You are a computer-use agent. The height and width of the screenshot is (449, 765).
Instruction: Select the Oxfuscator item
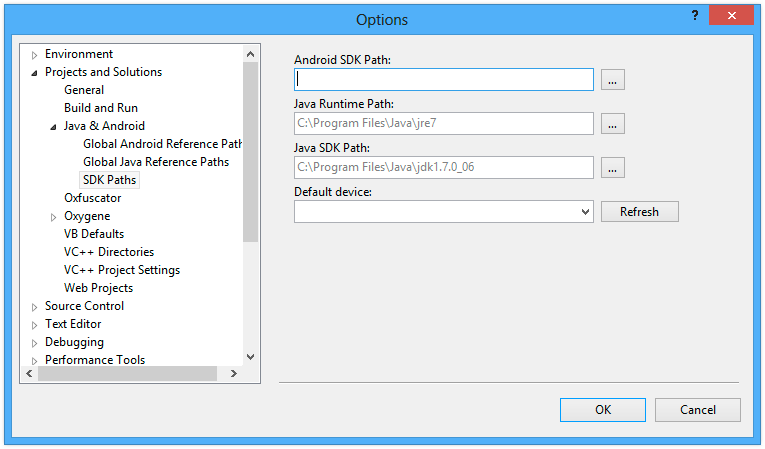pyautogui.click(x=93, y=198)
